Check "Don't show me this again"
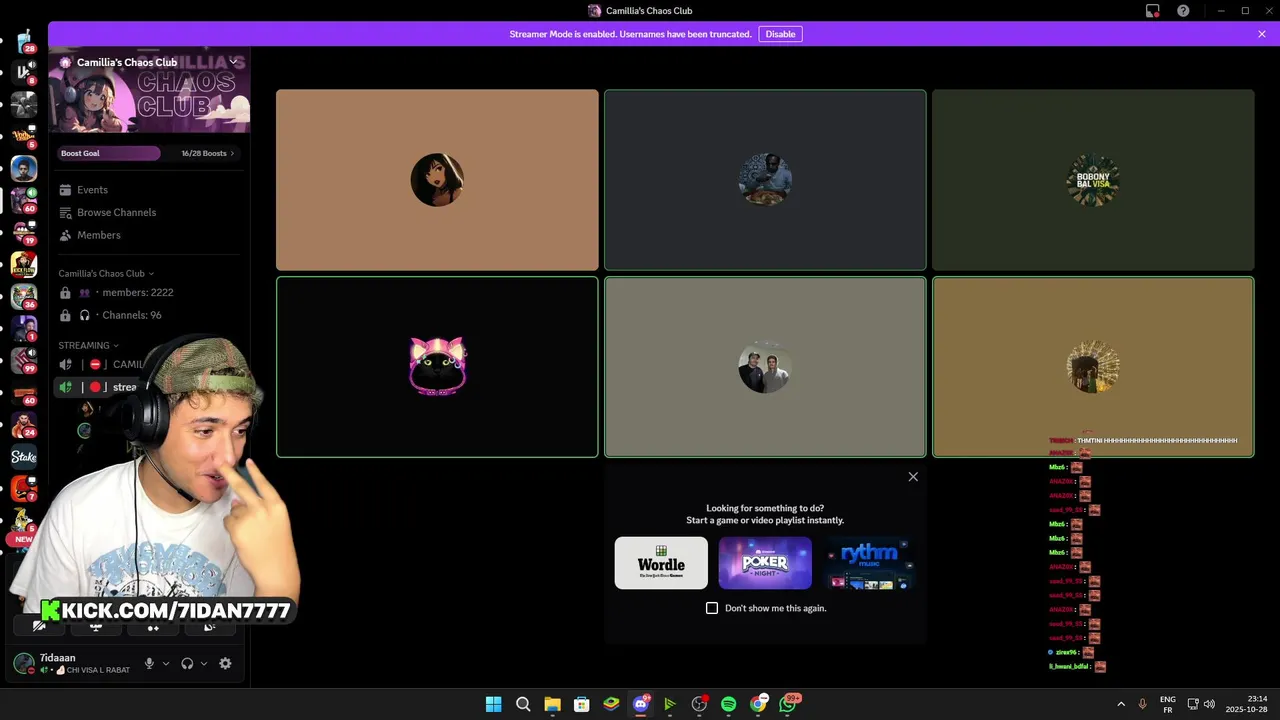The width and height of the screenshot is (1280, 720). click(x=712, y=608)
